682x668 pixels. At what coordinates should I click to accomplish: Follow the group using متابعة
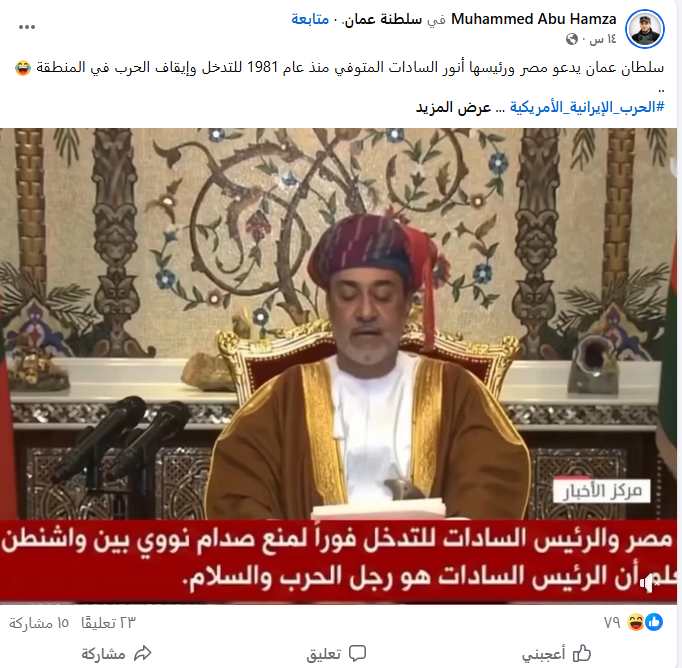310,19
